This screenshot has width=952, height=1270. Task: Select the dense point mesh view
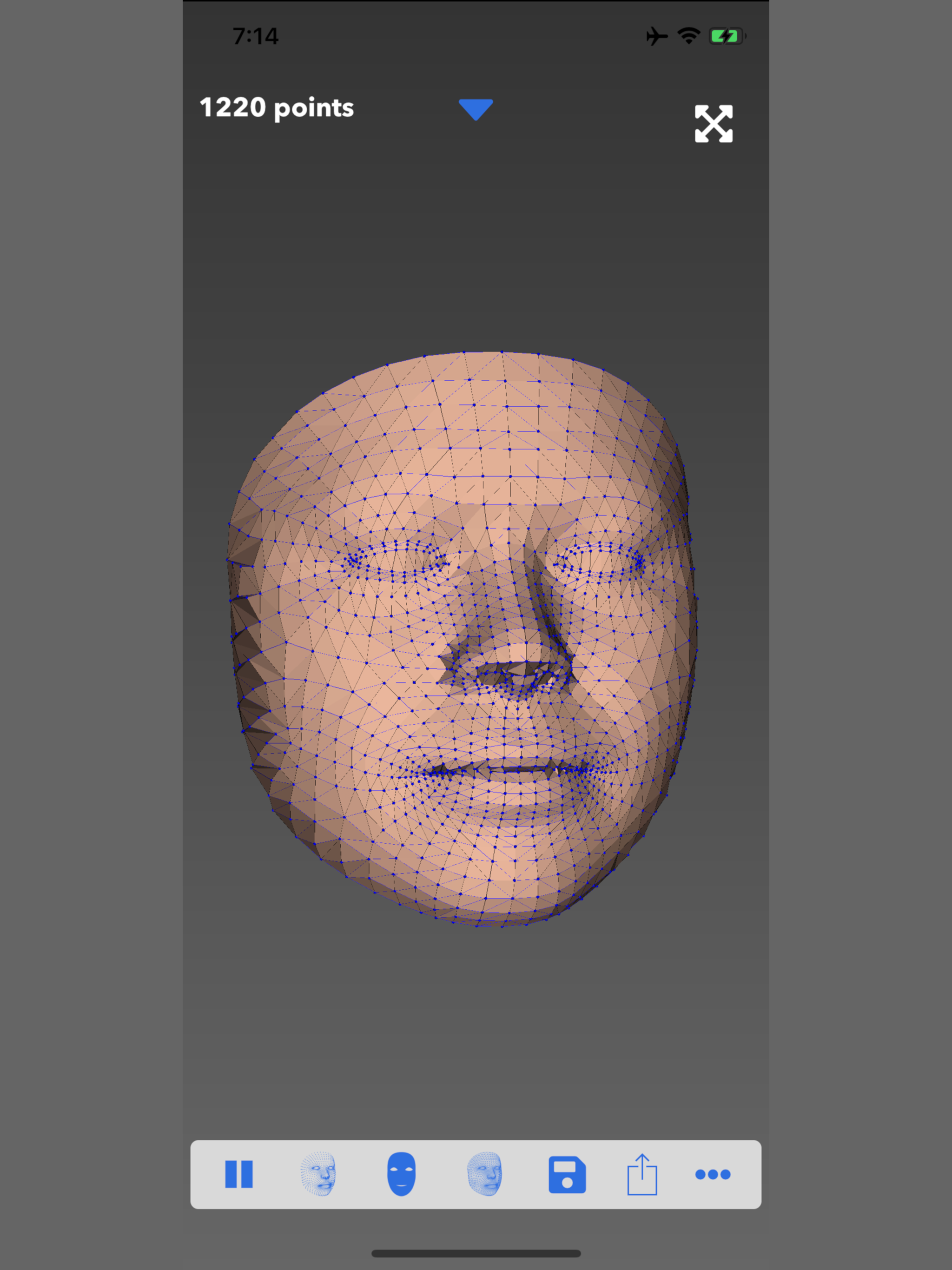(485, 1174)
